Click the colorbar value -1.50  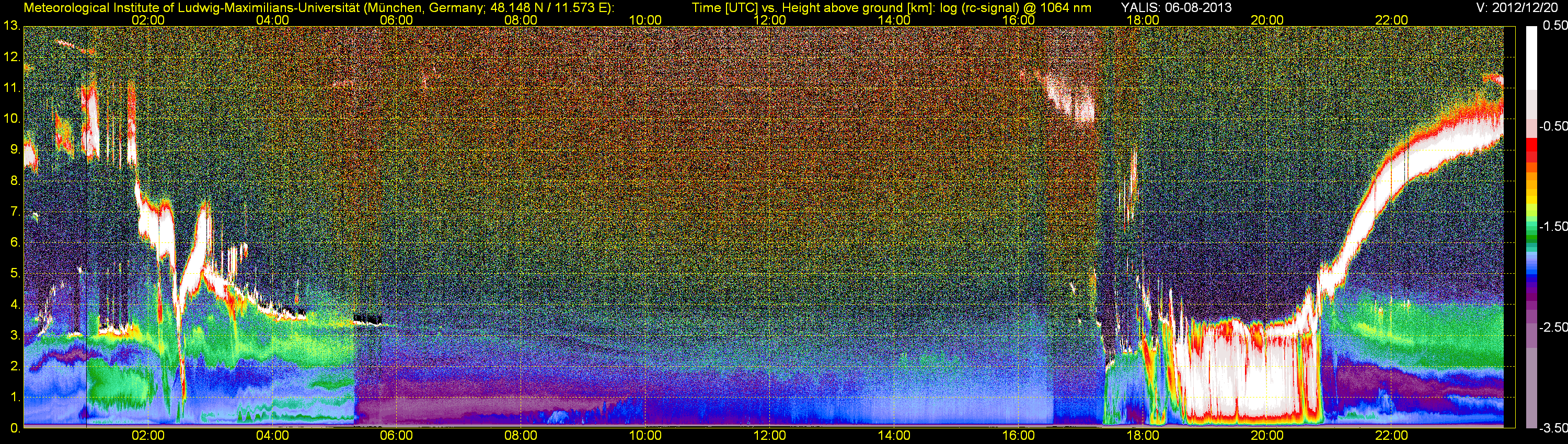tap(1553, 226)
